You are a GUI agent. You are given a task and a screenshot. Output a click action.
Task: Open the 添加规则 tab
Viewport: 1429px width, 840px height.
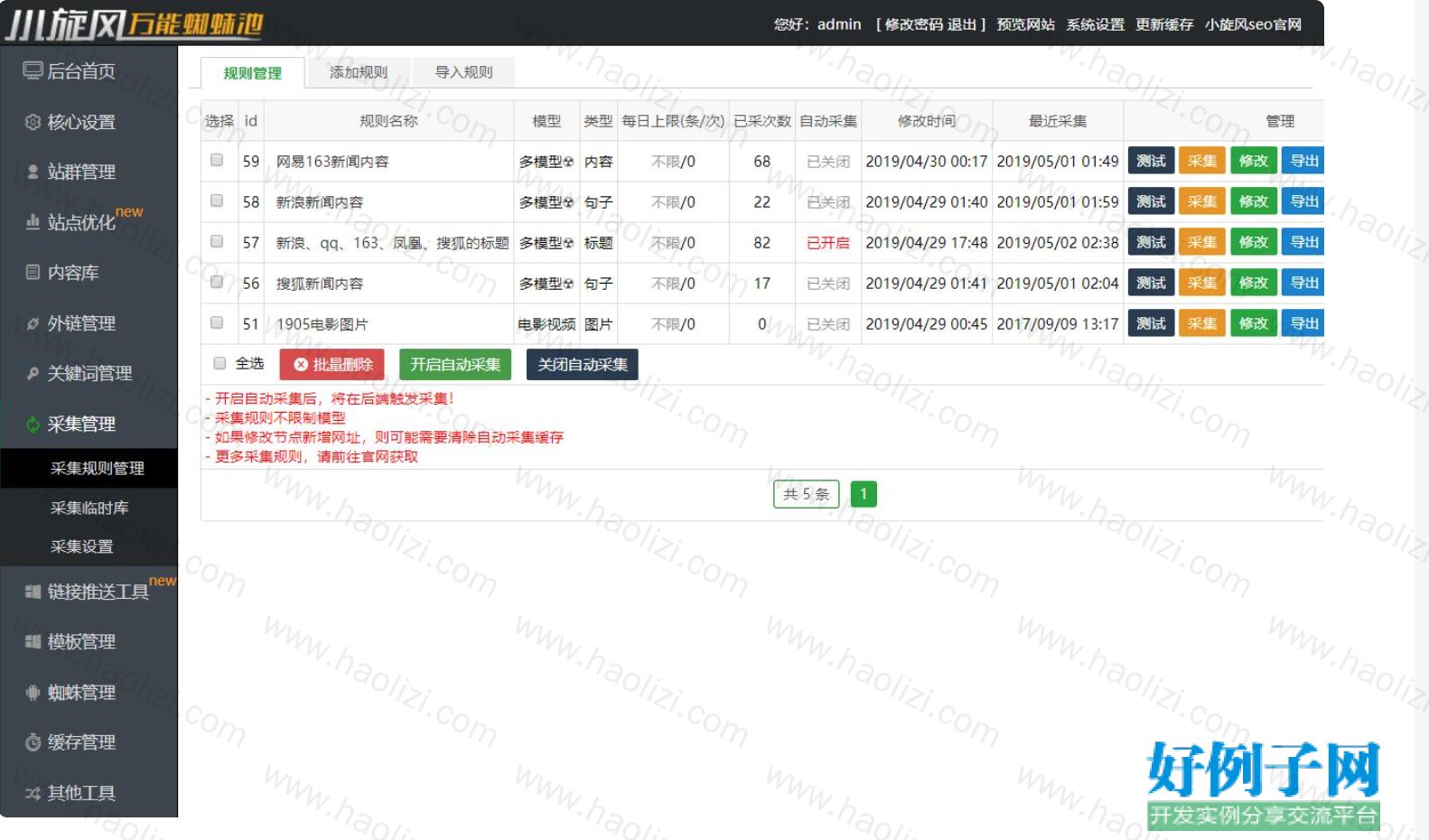[x=359, y=72]
